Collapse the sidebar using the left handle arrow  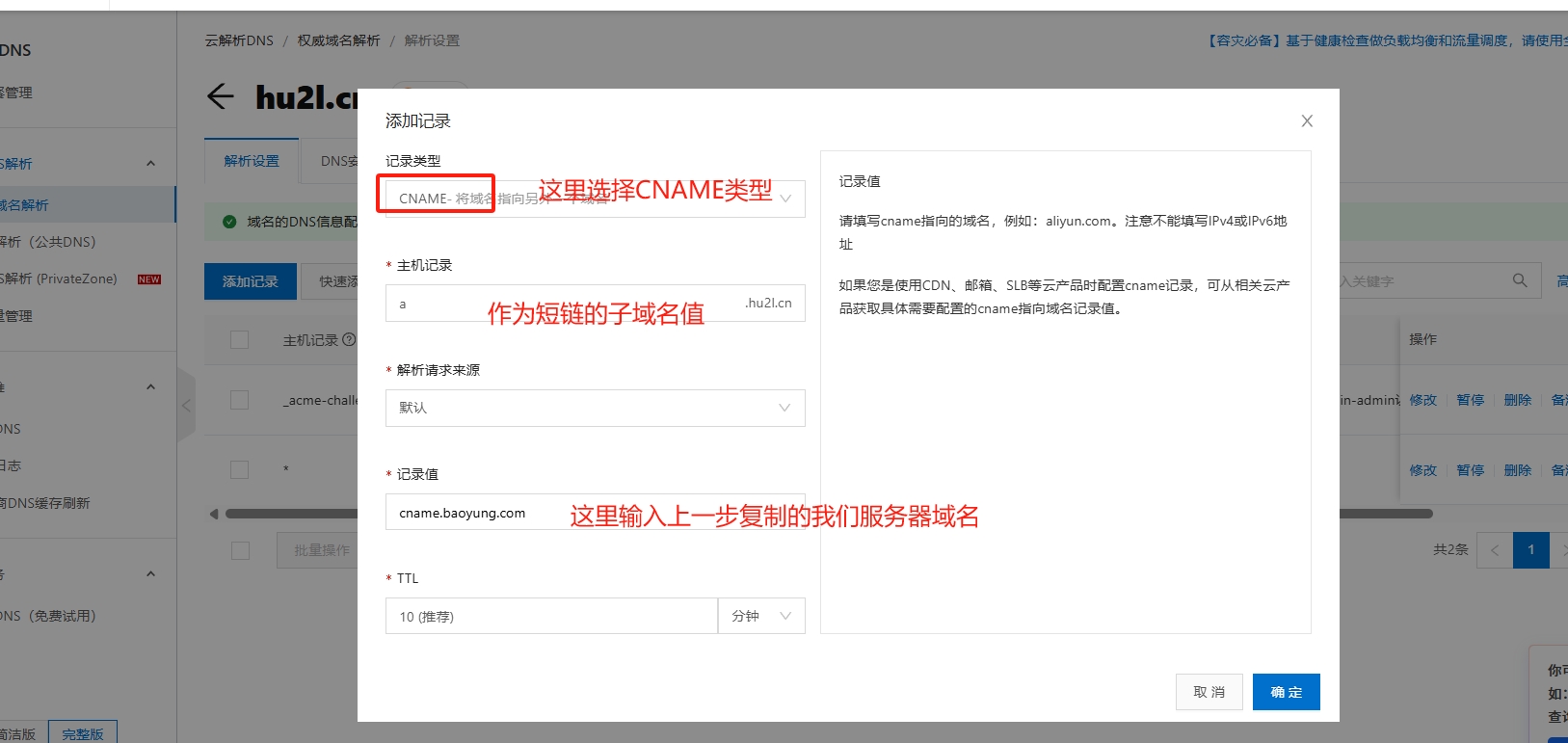187,405
